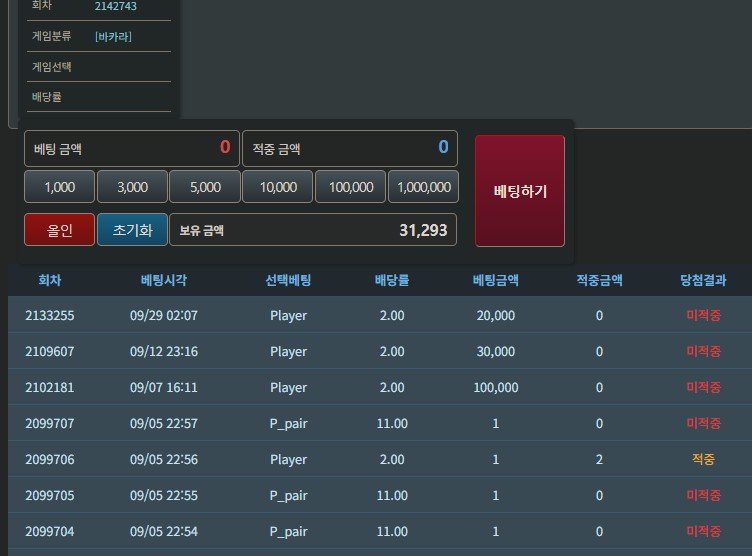Click P_pair selection in round 2099707
Screen dimensions: 752x556
point(288,424)
